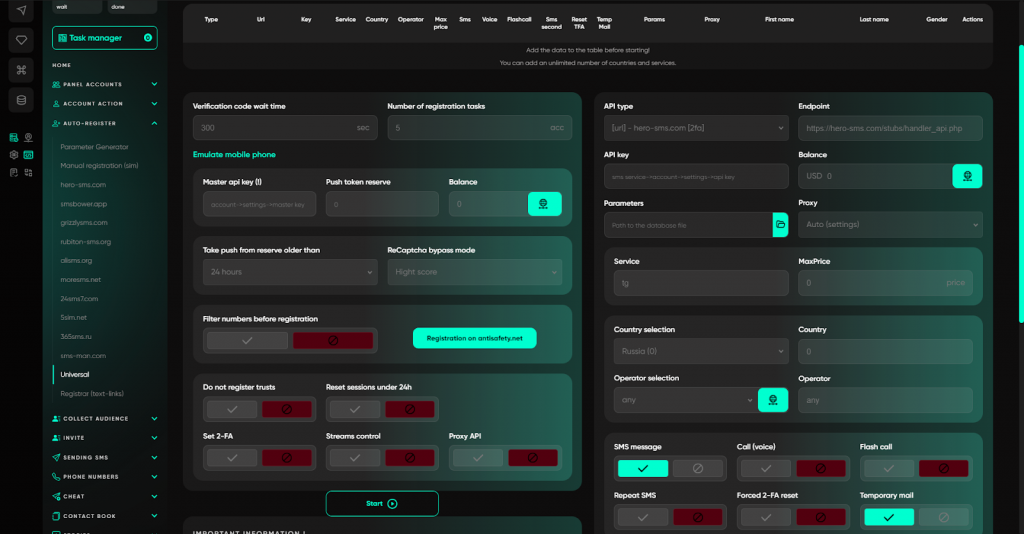Image resolution: width=1024 pixels, height=534 pixels.
Task: Click the refresh icon beside USD Balance
Action: tap(967, 176)
